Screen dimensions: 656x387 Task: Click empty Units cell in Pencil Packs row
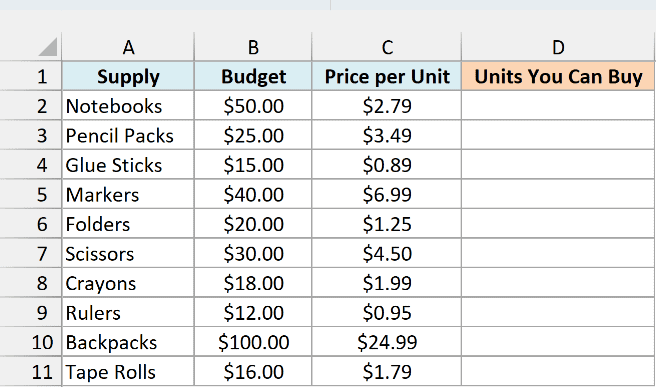click(559, 135)
